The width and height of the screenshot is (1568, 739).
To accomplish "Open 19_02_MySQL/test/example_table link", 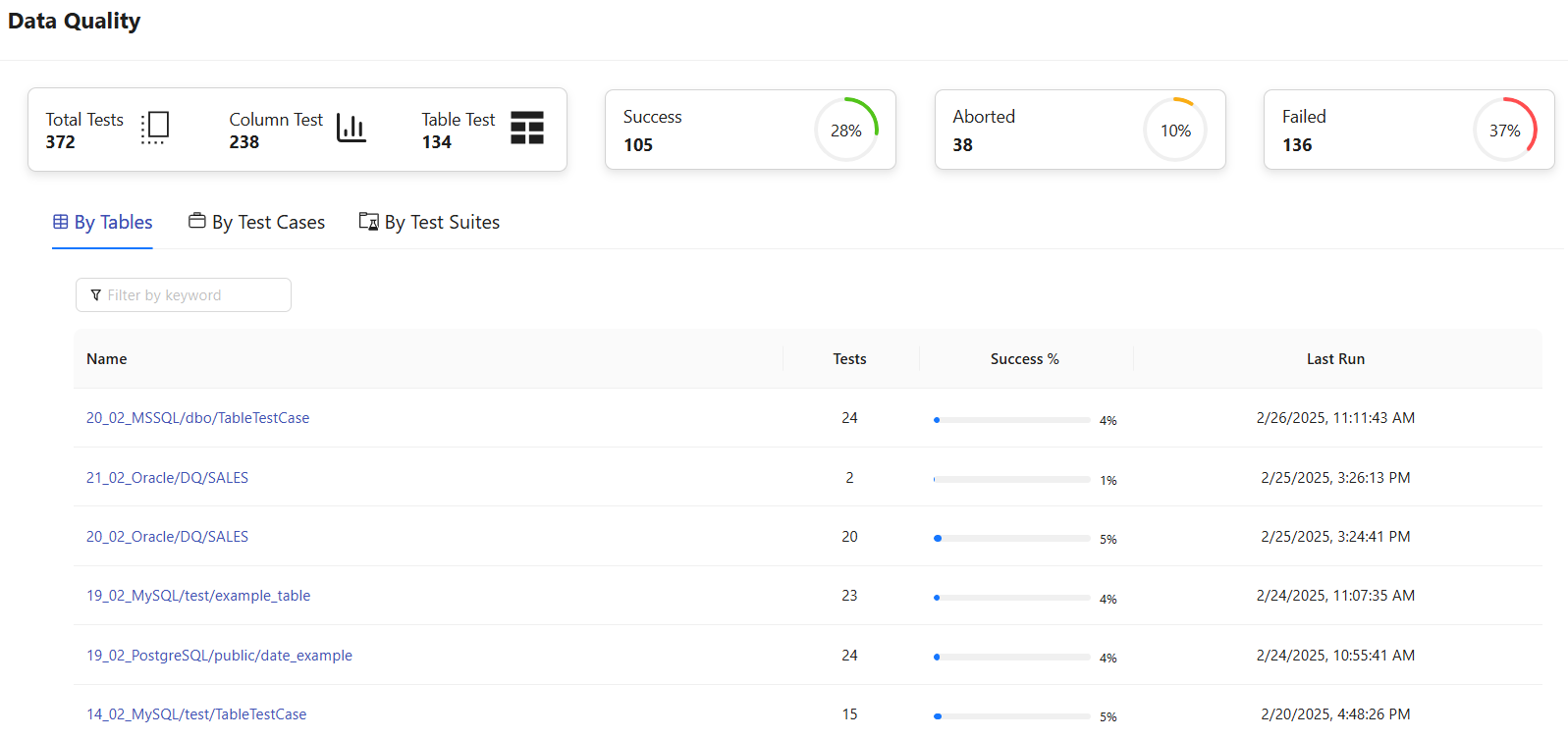I will click(x=198, y=596).
